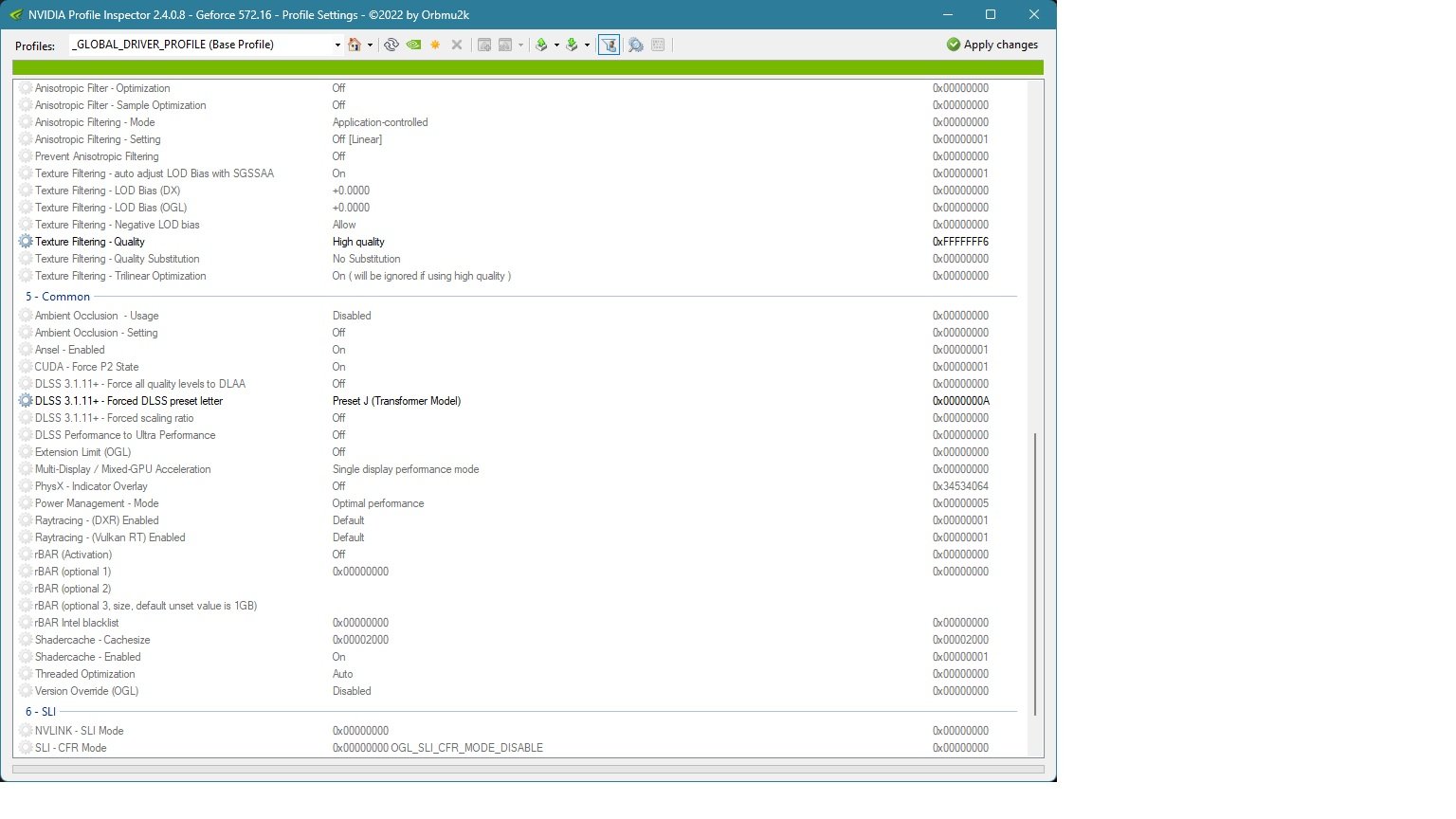Click gear icon beside PhysX - Indicator Overlay
1456x819 pixels.
tap(26, 486)
